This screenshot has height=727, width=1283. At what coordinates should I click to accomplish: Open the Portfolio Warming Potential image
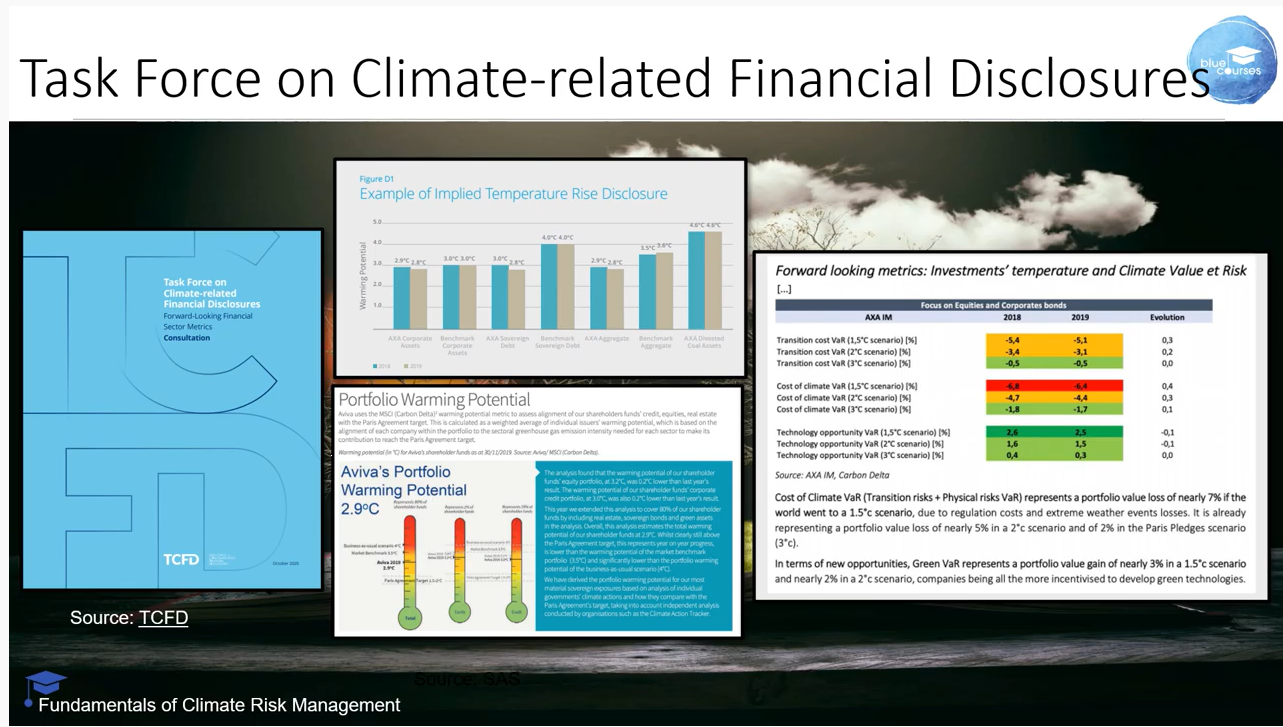coord(538,512)
